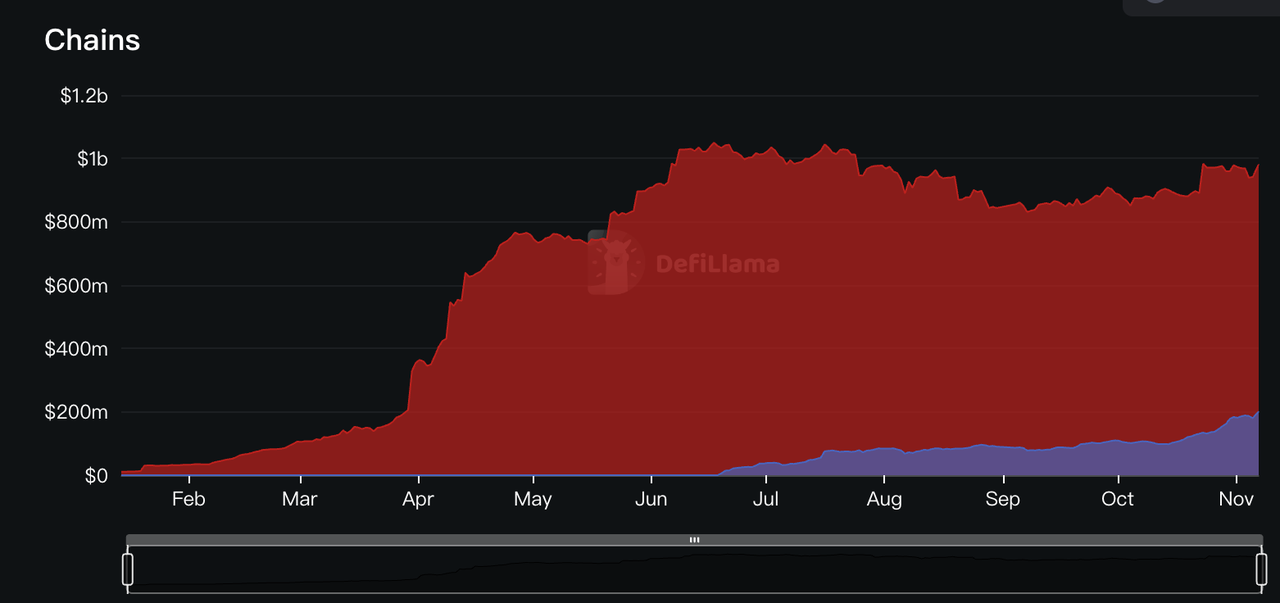This screenshot has width=1280, height=603.
Task: Click the $0 y-axis label
Action: (96, 475)
